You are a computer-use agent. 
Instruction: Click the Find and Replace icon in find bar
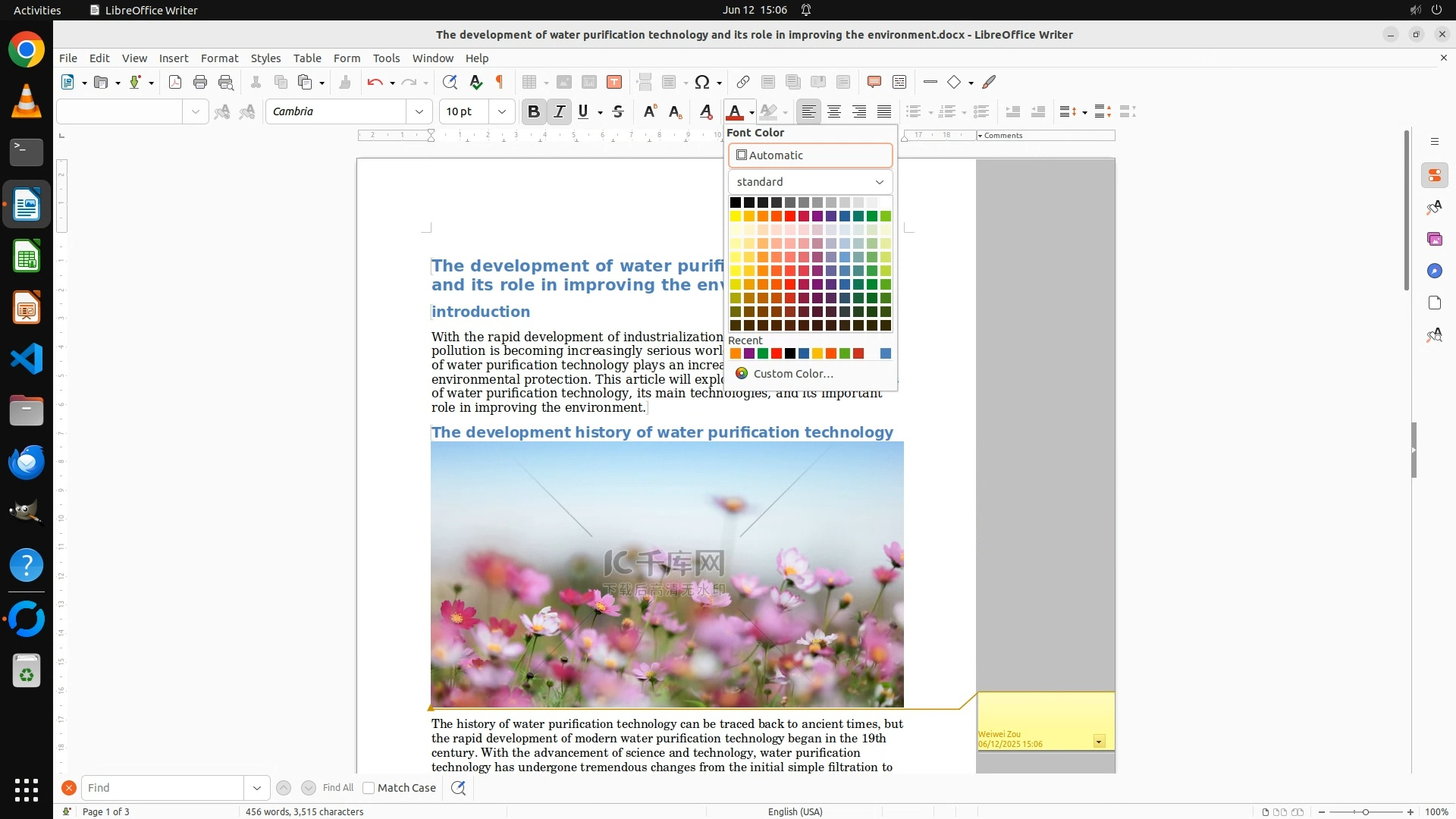click(x=458, y=788)
